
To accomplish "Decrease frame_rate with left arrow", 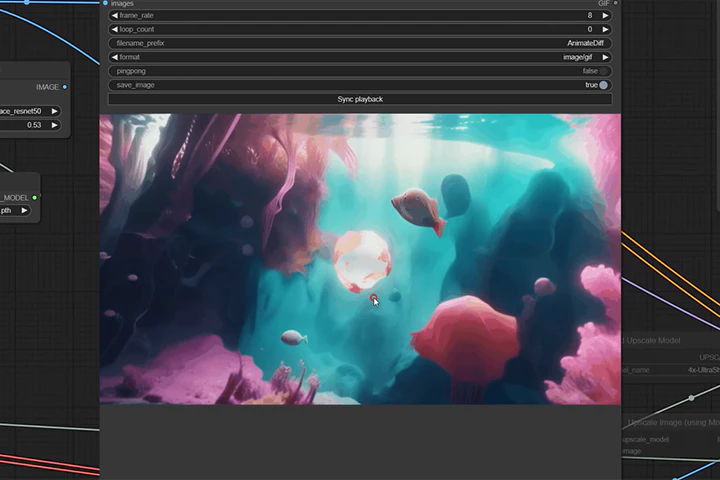I will click(x=114, y=16).
